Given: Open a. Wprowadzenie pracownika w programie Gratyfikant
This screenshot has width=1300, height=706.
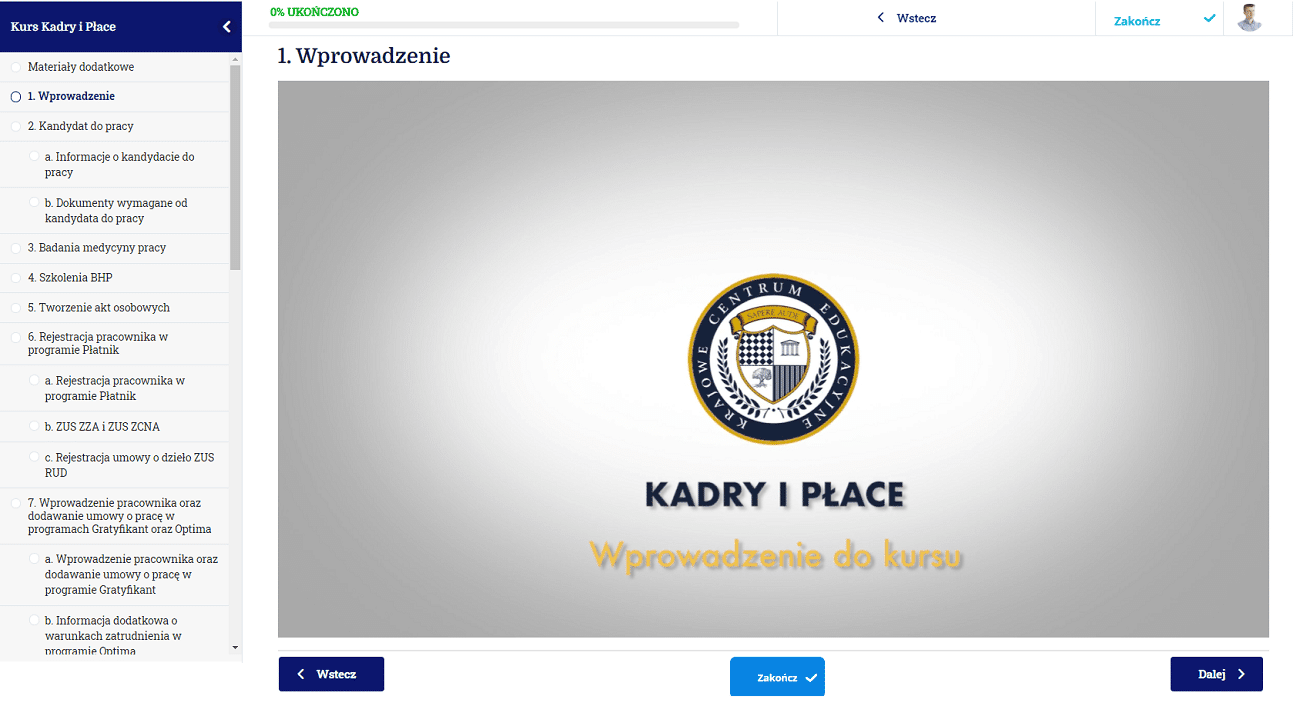Looking at the screenshot, I should tap(132, 574).
